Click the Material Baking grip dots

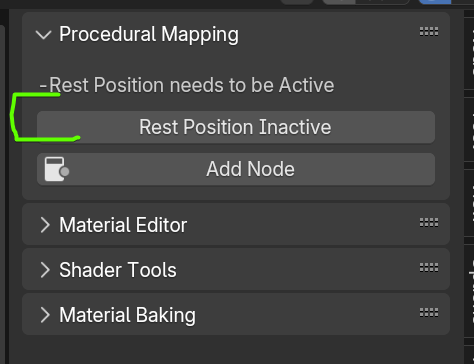(429, 312)
